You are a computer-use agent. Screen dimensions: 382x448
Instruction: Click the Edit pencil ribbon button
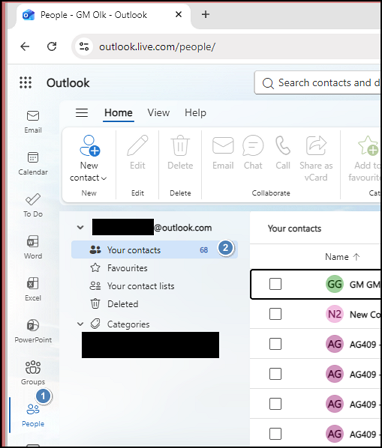tap(137, 152)
